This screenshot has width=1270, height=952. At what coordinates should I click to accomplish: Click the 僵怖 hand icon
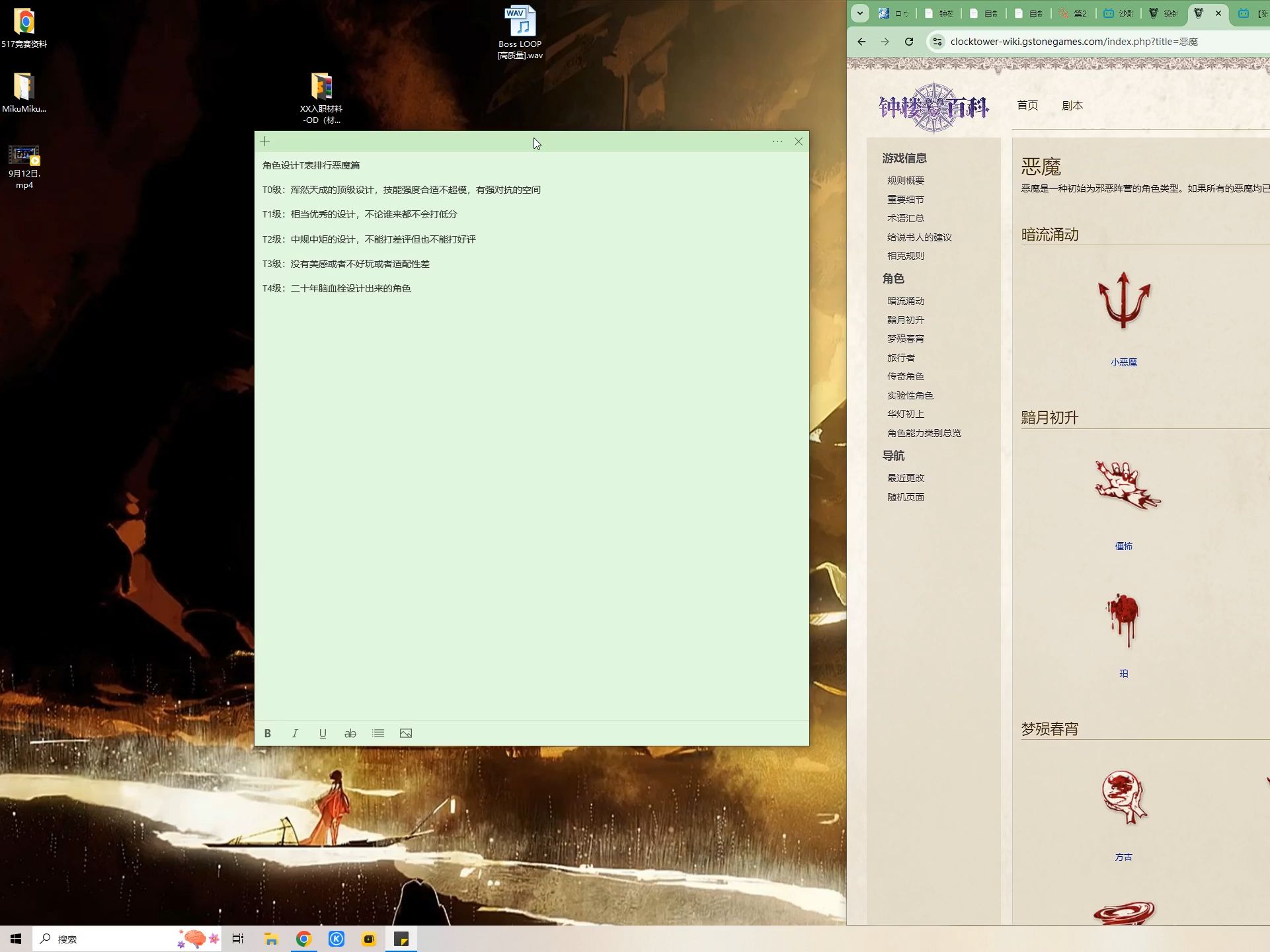pyautogui.click(x=1127, y=485)
